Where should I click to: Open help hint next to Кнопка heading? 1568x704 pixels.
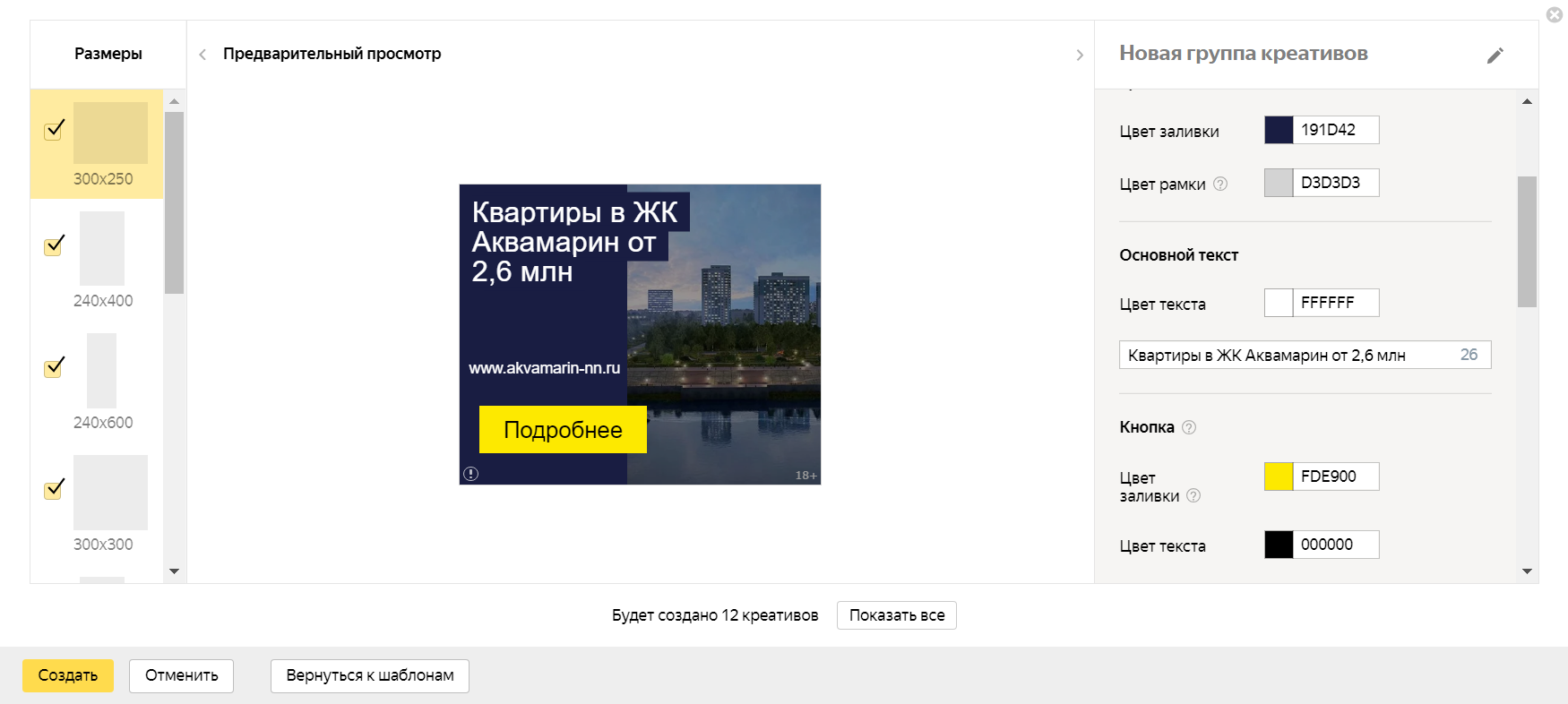pos(1189,427)
